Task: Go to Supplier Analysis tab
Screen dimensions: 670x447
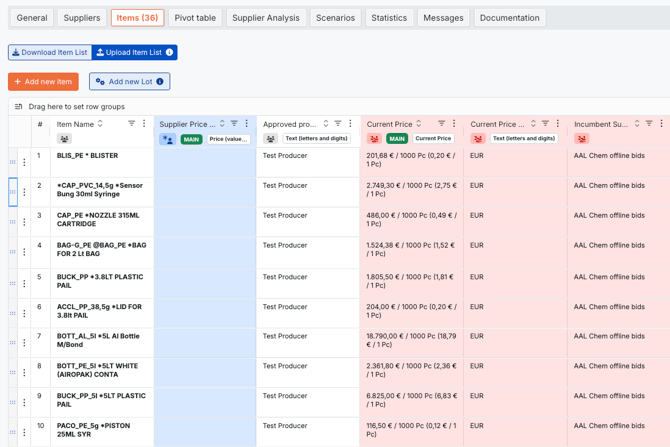Action: [266, 18]
